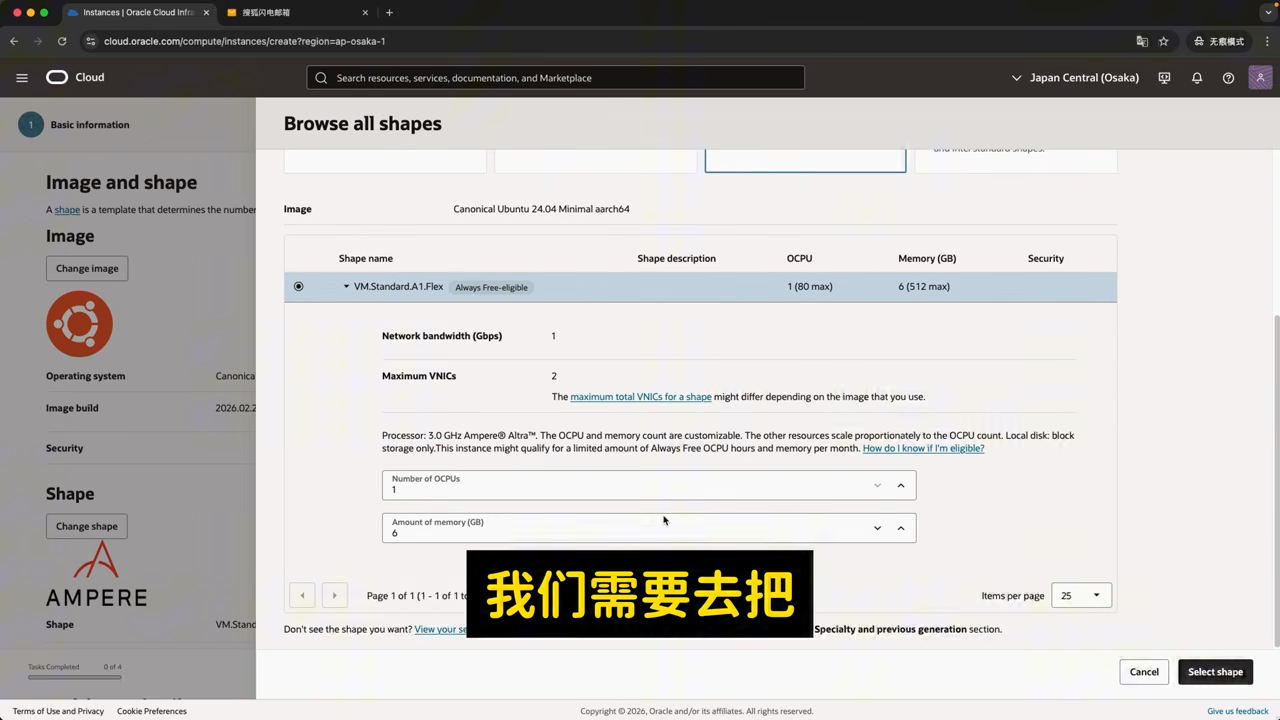Reload the page with browser refresh

tap(62, 41)
